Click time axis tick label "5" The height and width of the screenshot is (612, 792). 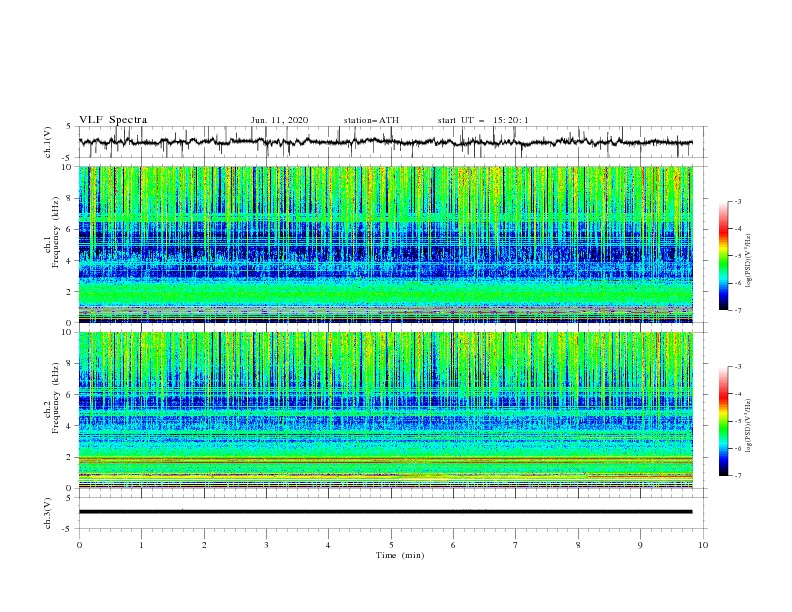coord(391,545)
